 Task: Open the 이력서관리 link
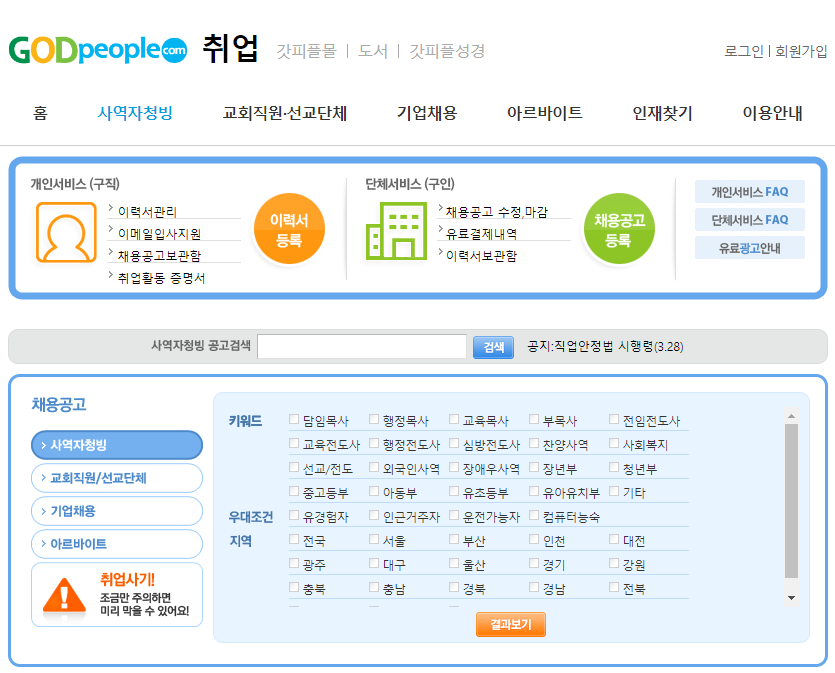[147, 212]
